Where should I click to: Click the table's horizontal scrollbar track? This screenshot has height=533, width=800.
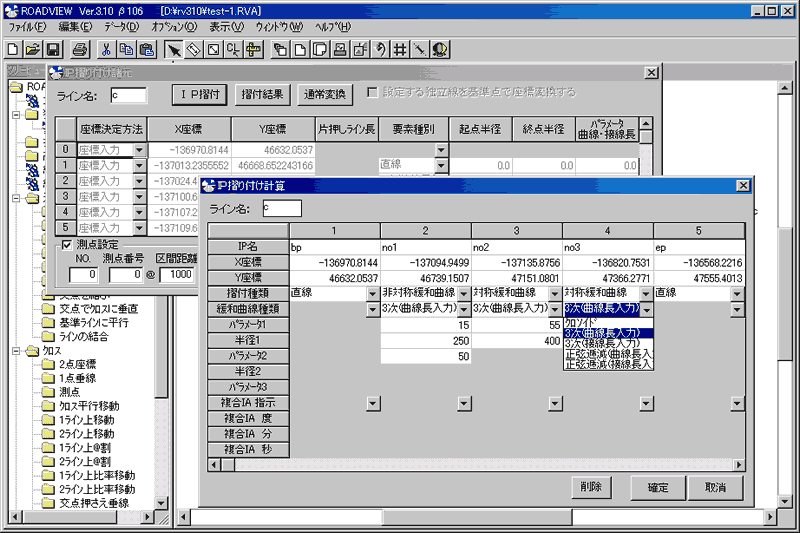pos(485,465)
